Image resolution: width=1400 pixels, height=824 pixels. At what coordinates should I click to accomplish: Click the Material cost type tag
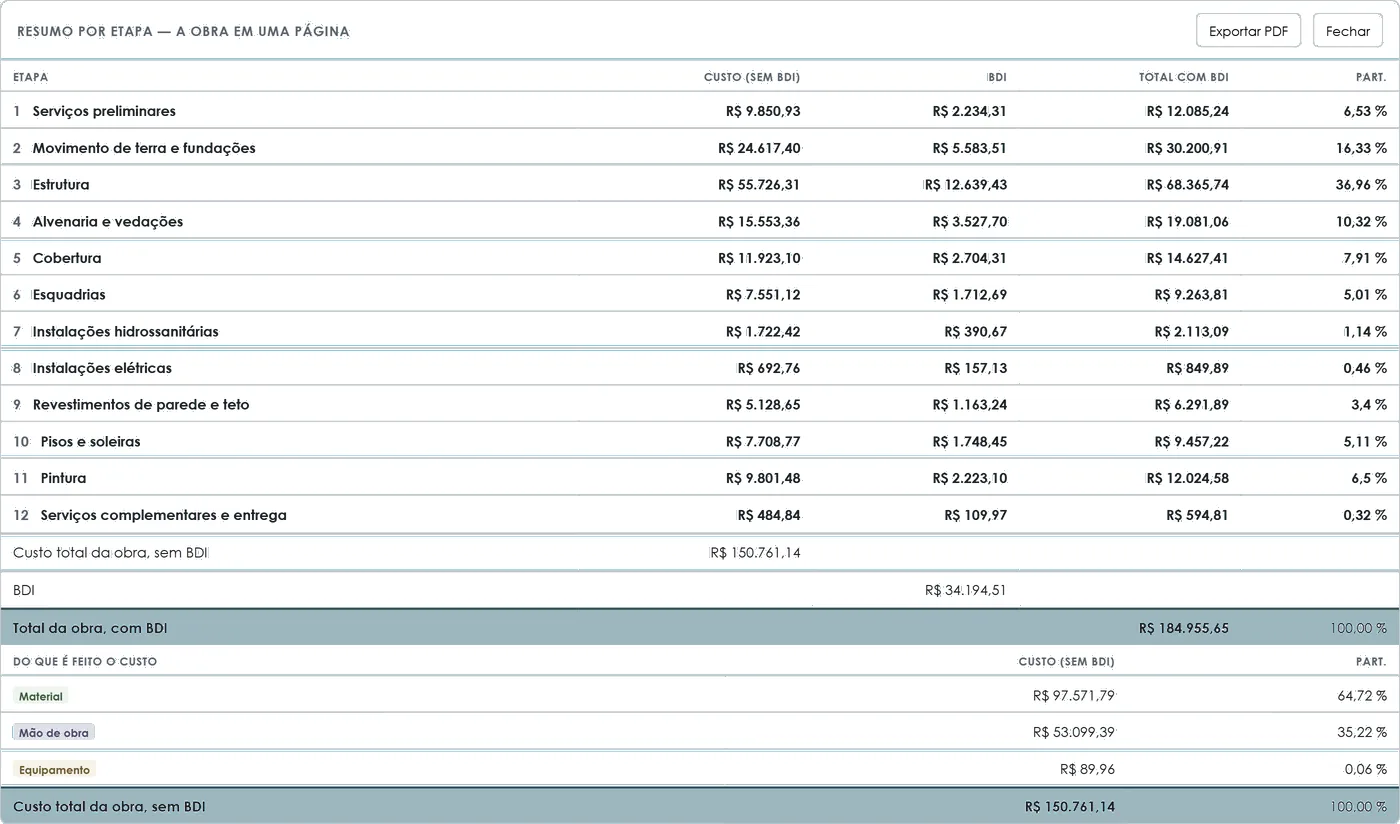pyautogui.click(x=41, y=696)
